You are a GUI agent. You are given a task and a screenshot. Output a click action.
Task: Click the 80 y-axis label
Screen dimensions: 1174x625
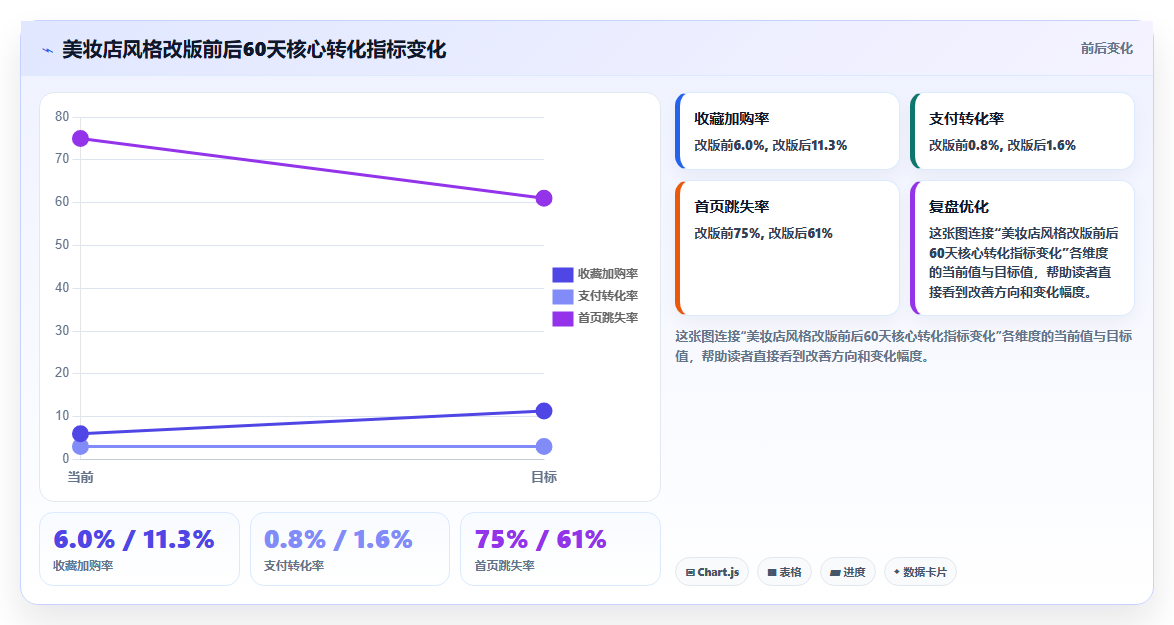[61, 117]
